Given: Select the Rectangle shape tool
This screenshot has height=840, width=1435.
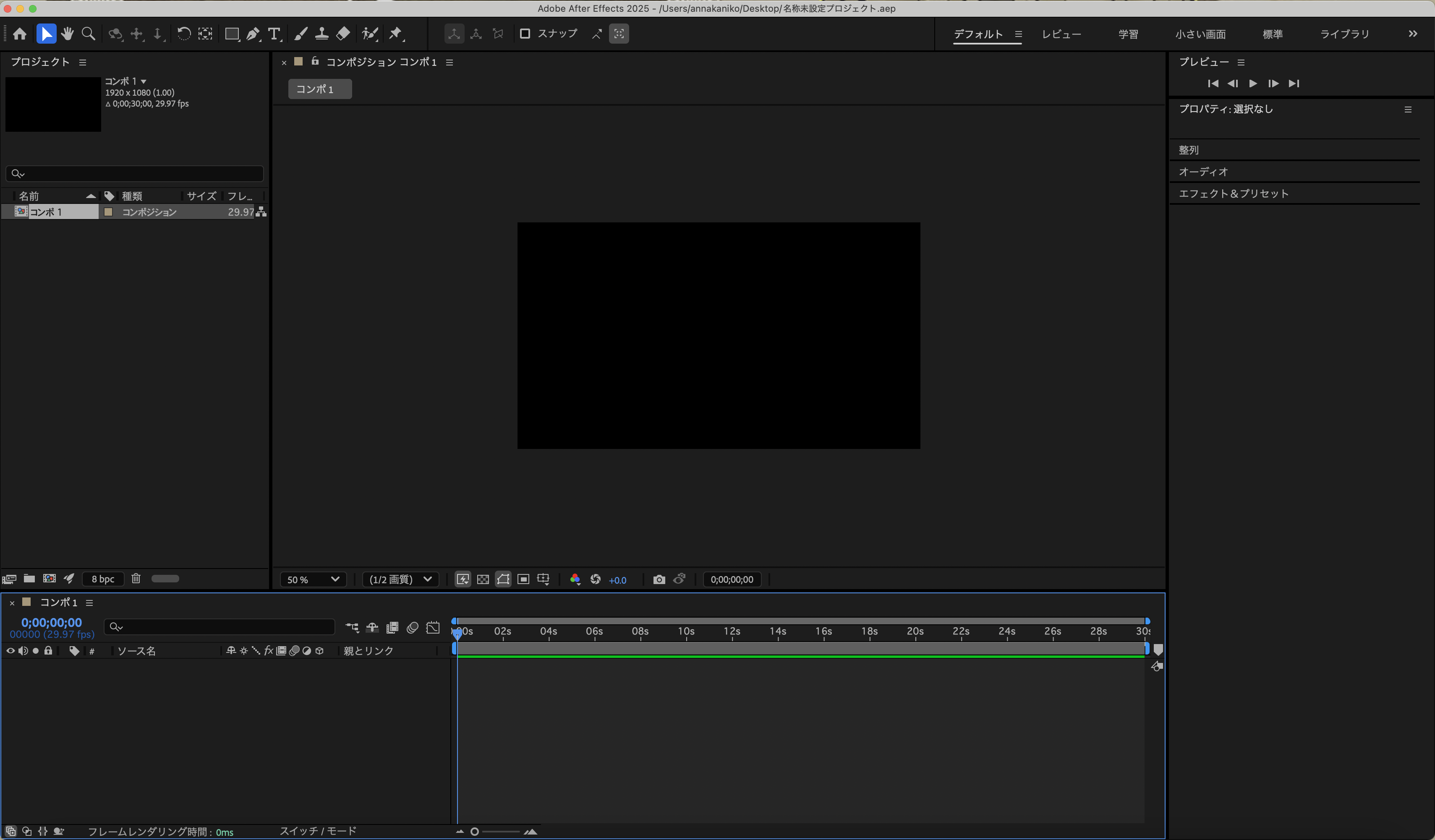Looking at the screenshot, I should (232, 34).
